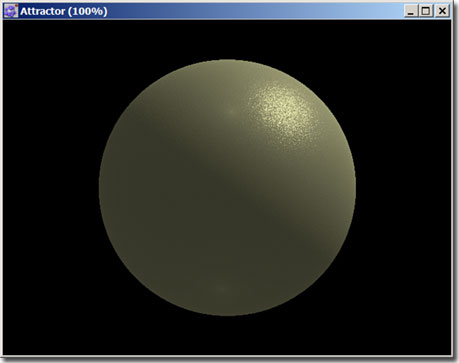Click black background above the sphere
The height and width of the screenshot is (363, 459).
(x=227, y=39)
